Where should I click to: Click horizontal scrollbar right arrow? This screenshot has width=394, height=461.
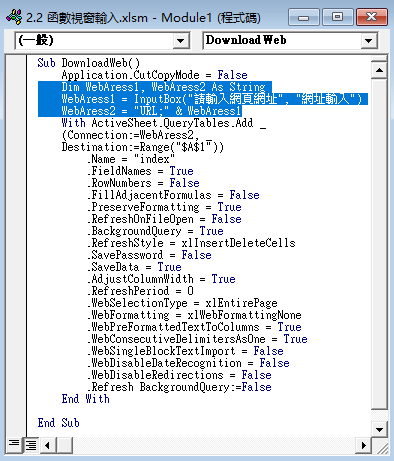pos(363,445)
